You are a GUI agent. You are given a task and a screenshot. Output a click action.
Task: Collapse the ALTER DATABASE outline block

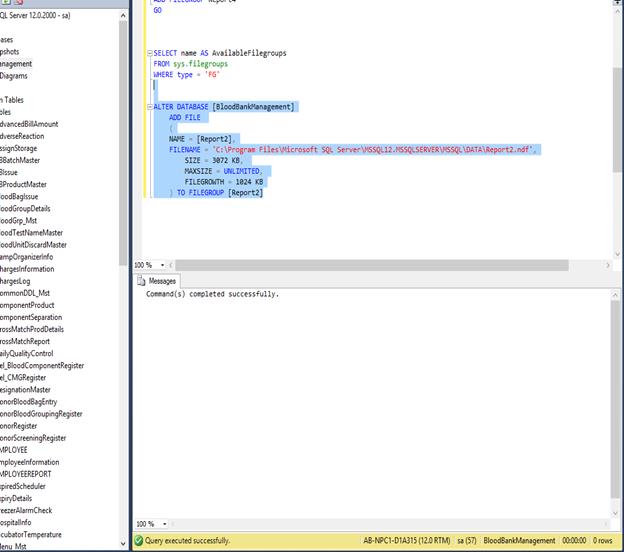[150, 107]
